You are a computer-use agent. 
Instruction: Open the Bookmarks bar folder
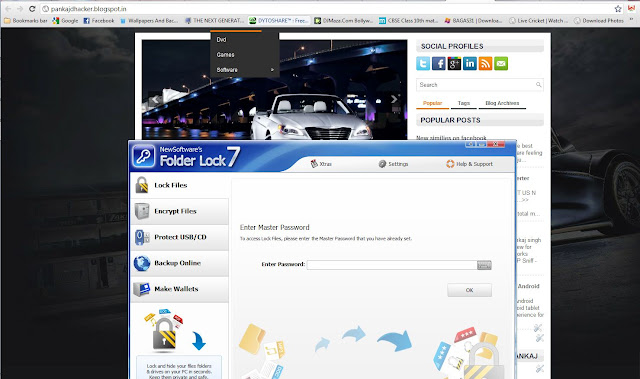pos(26,20)
